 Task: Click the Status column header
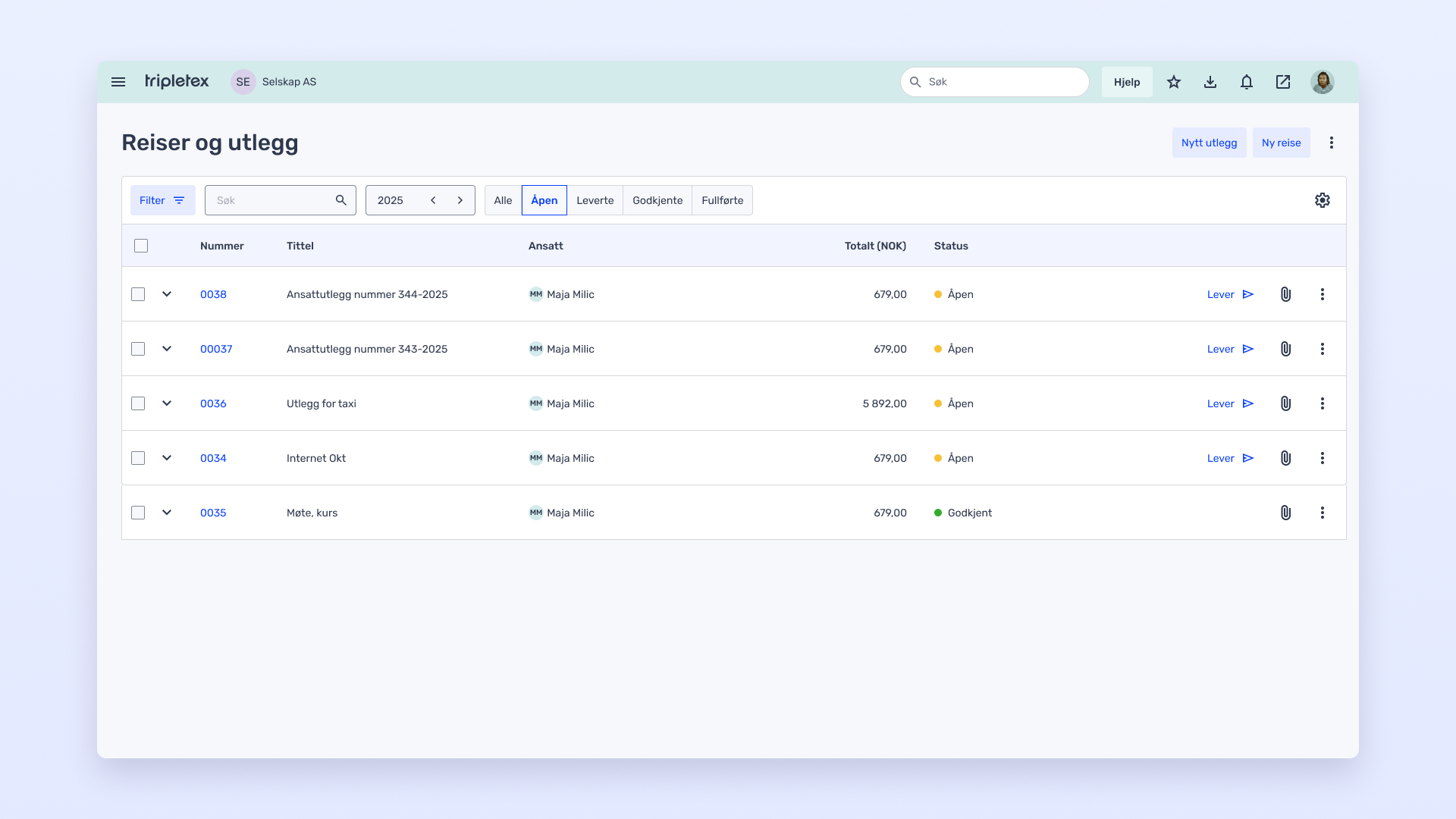pos(951,246)
